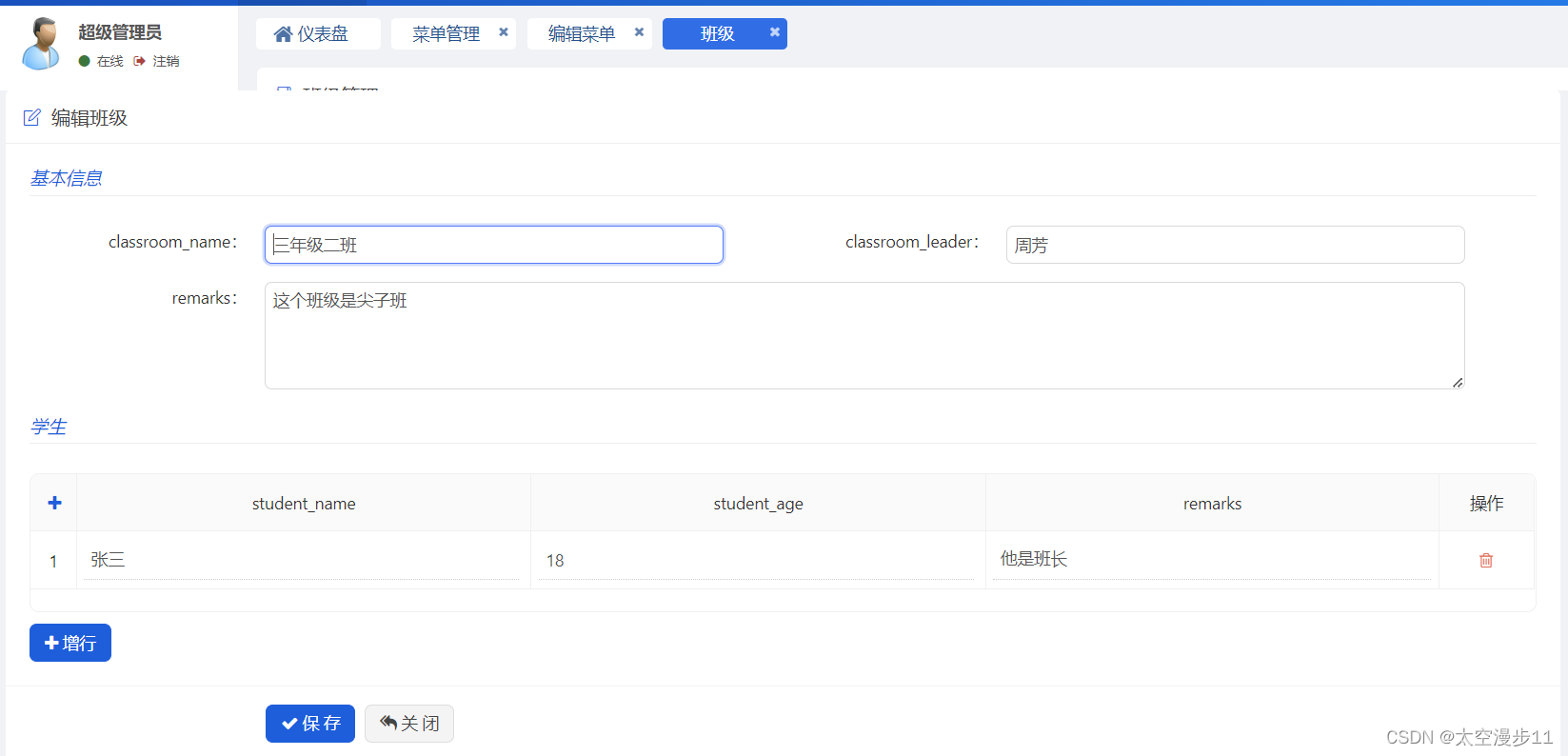Grab the textarea resize handle
1568x756 pixels.
1458,382
